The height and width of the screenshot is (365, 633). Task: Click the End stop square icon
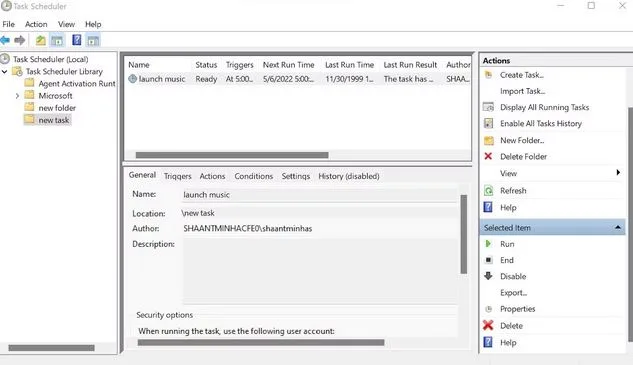pos(488,260)
